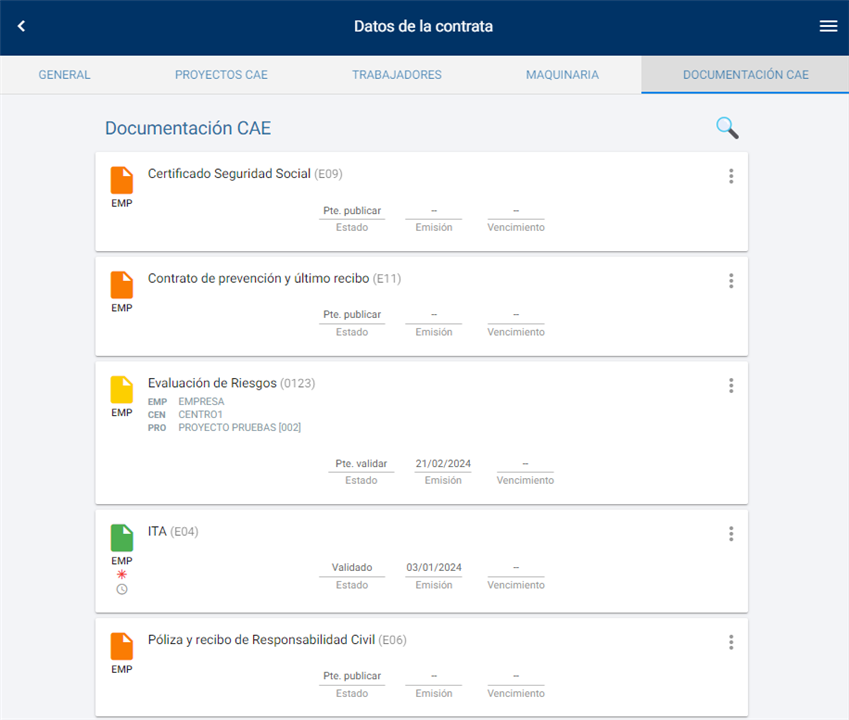The image size is (849, 720).
Task: Go to the Trabajadores tab
Action: 396,75
